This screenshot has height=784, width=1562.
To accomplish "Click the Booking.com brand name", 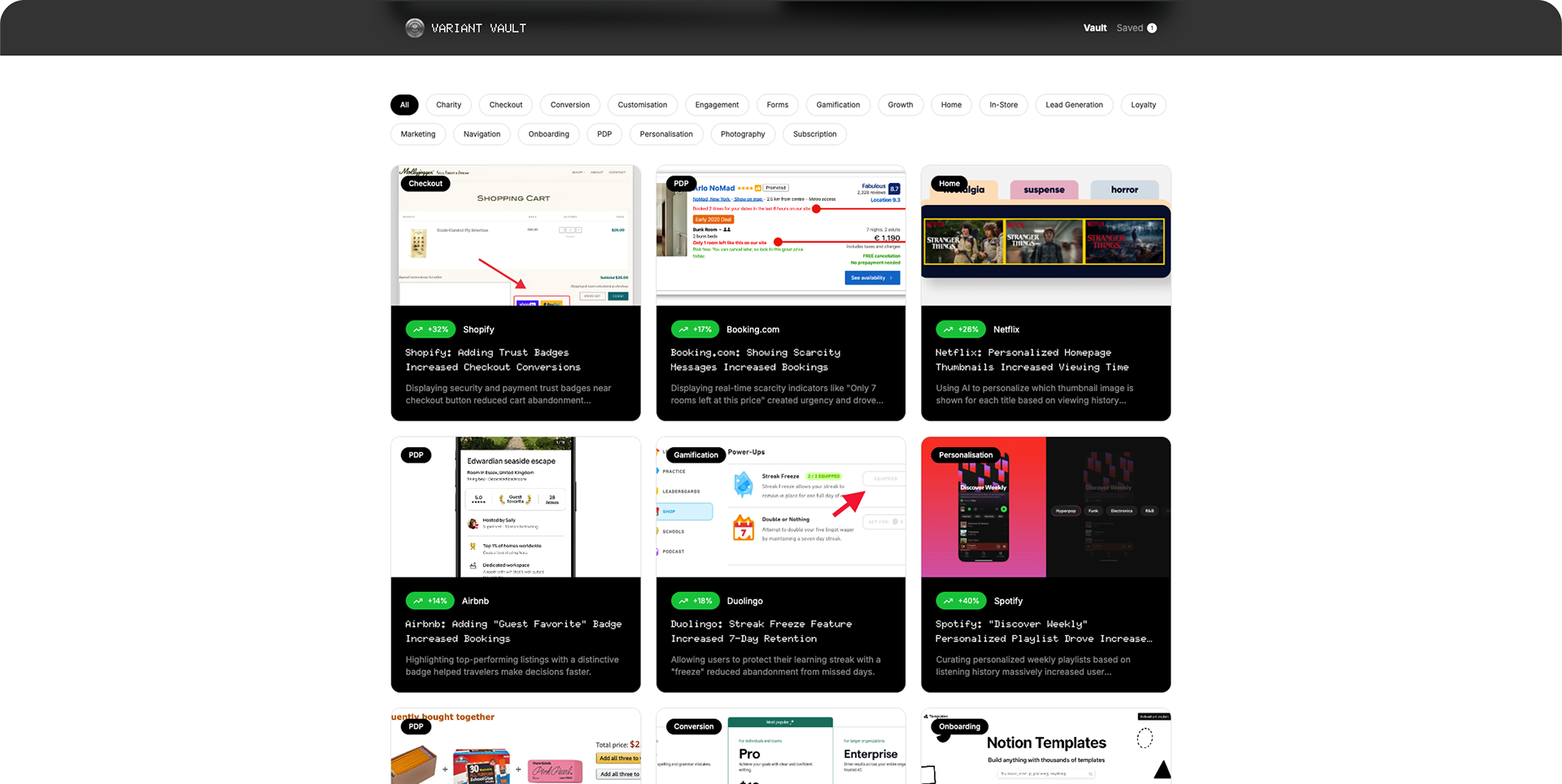I will pos(753,329).
